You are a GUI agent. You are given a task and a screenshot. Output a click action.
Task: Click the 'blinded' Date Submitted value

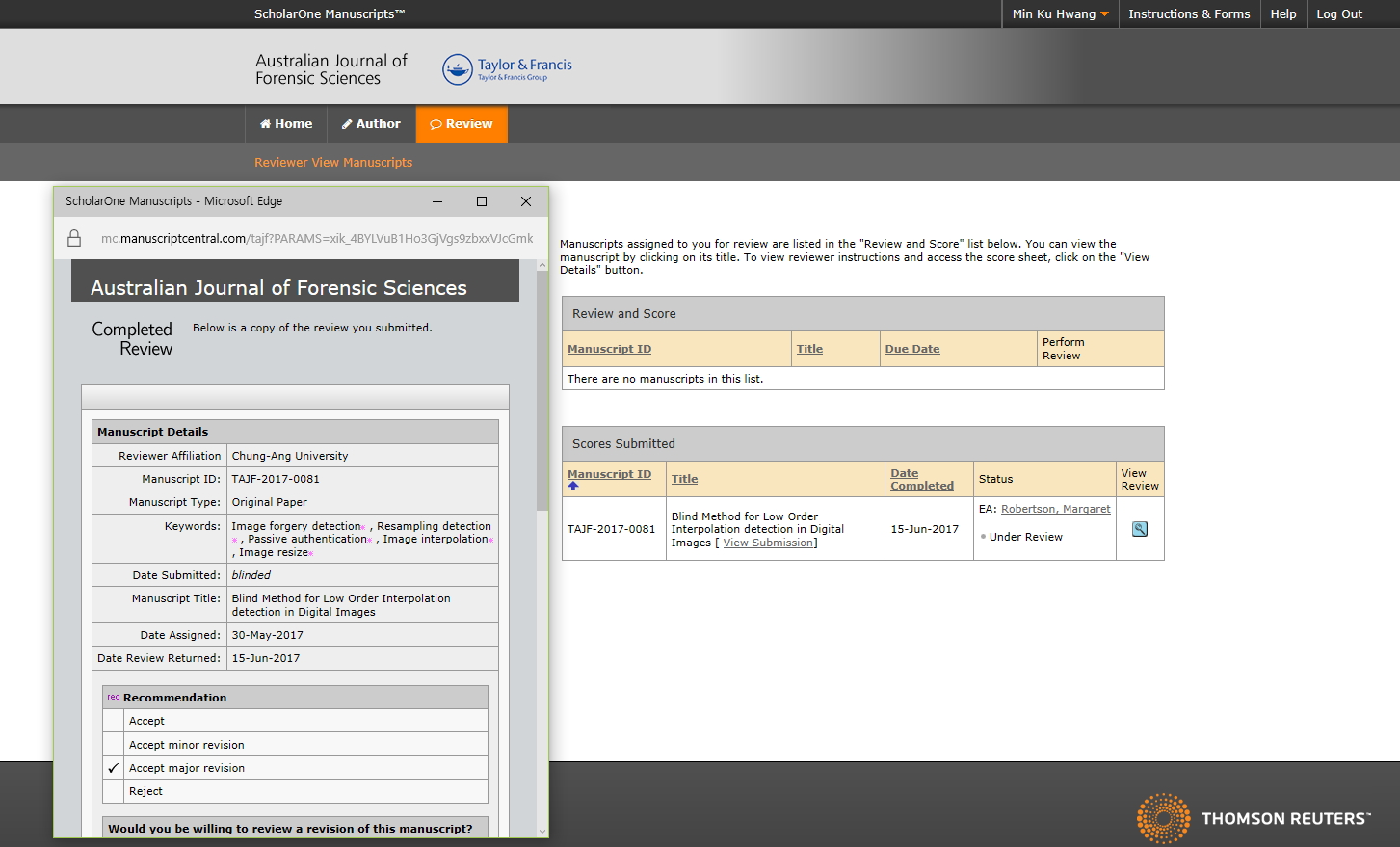251,575
